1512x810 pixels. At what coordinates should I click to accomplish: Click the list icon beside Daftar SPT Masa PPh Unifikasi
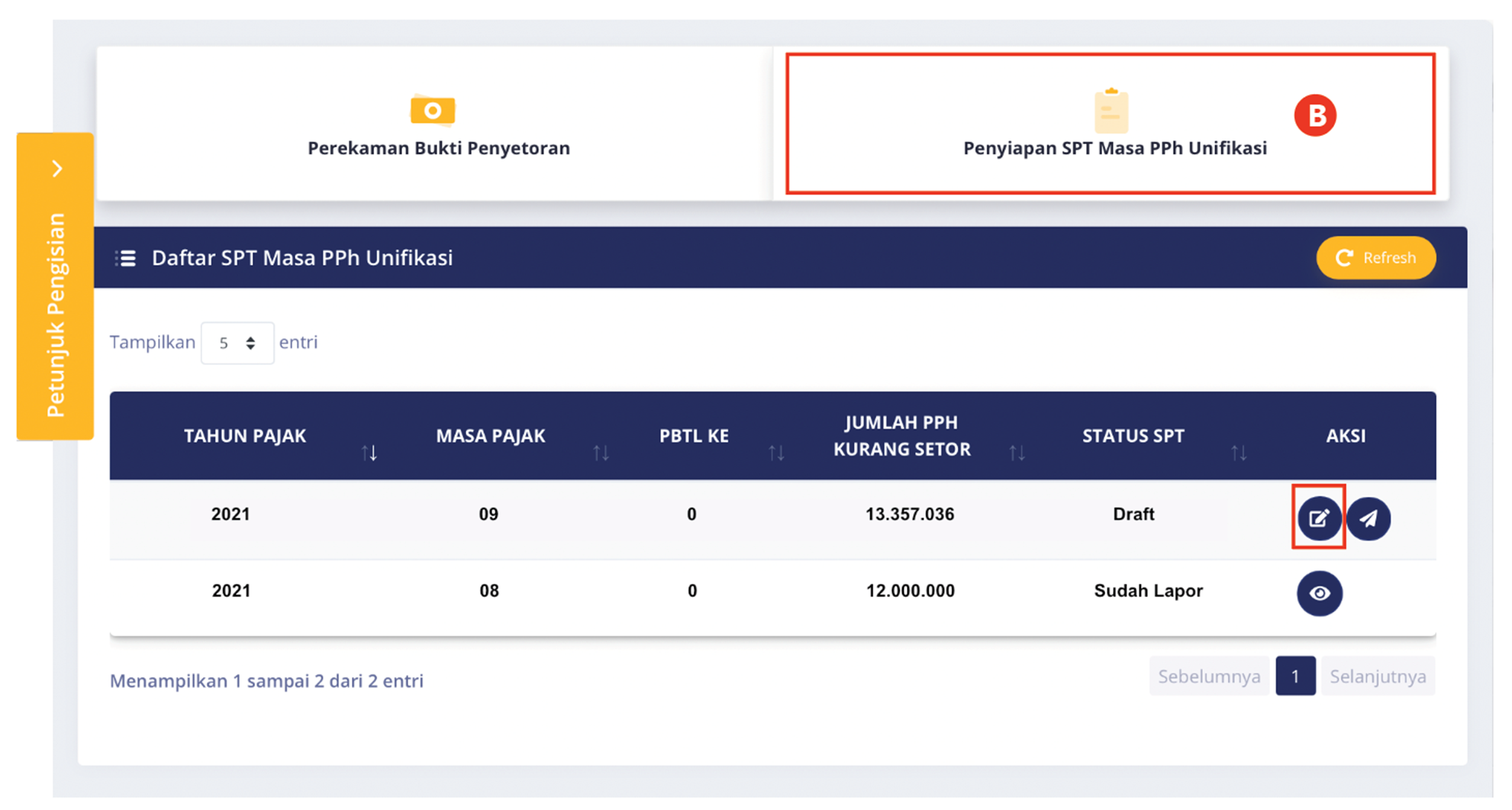(x=125, y=257)
